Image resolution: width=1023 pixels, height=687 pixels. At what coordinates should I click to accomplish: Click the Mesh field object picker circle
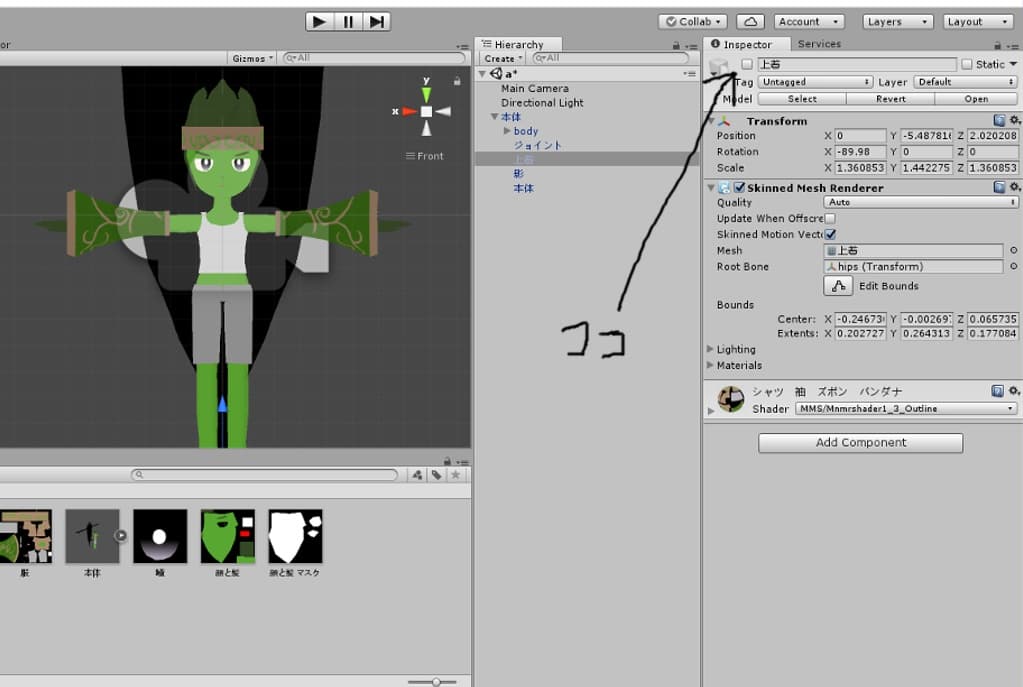(x=1013, y=251)
